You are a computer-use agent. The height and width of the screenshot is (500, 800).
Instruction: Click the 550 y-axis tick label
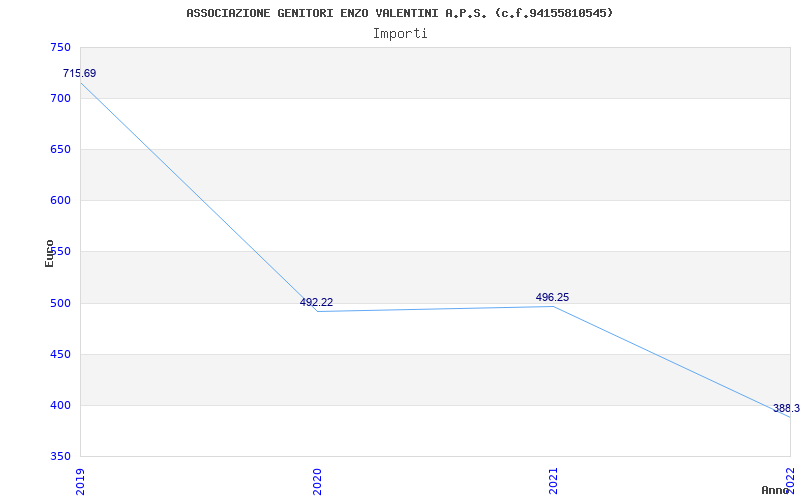pyautogui.click(x=60, y=252)
